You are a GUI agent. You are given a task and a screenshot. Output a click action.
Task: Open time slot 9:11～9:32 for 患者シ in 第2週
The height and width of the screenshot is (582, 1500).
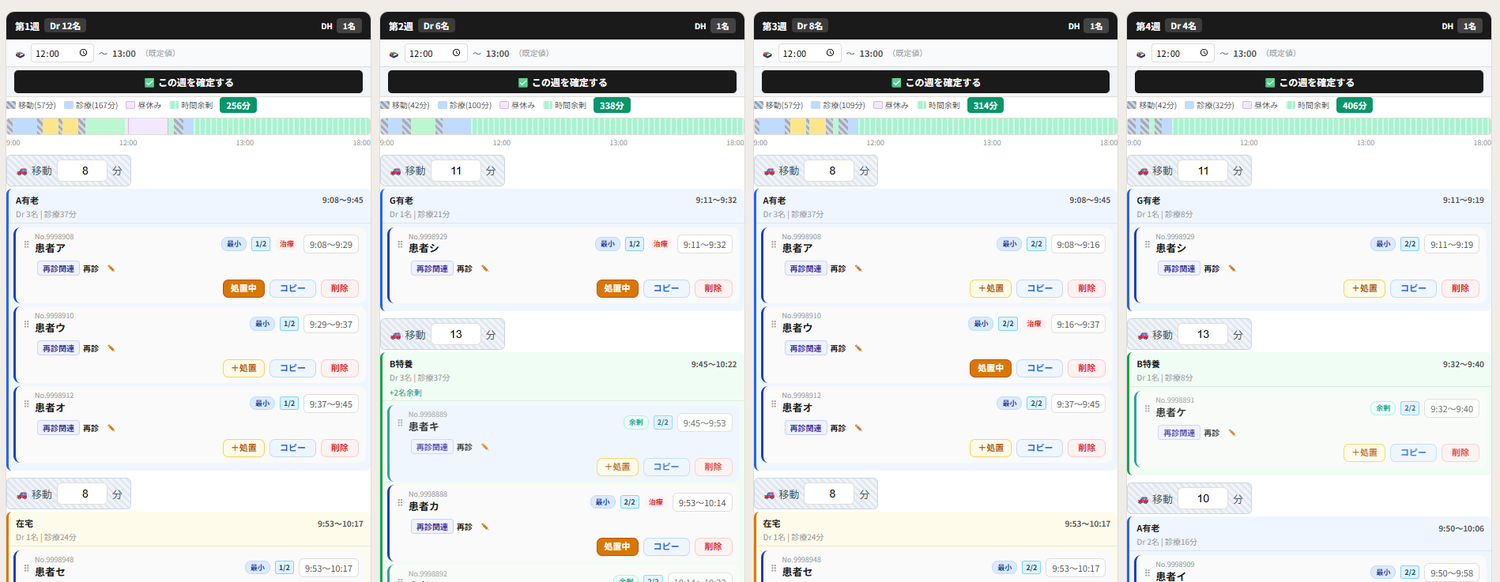coord(705,244)
